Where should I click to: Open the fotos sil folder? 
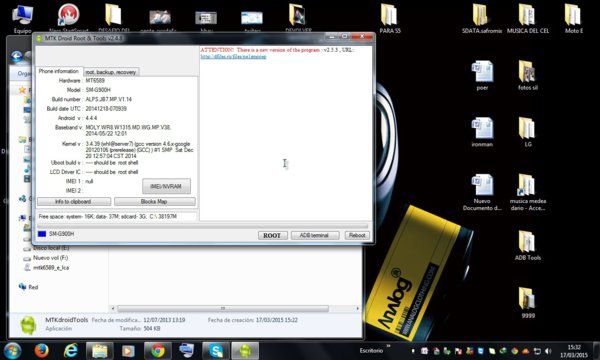click(x=528, y=75)
